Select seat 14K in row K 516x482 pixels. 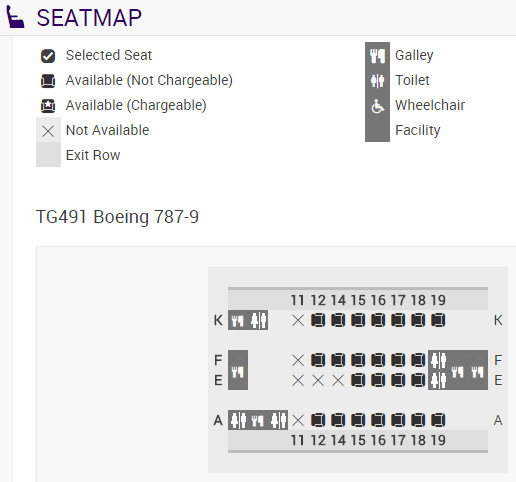click(x=338, y=320)
